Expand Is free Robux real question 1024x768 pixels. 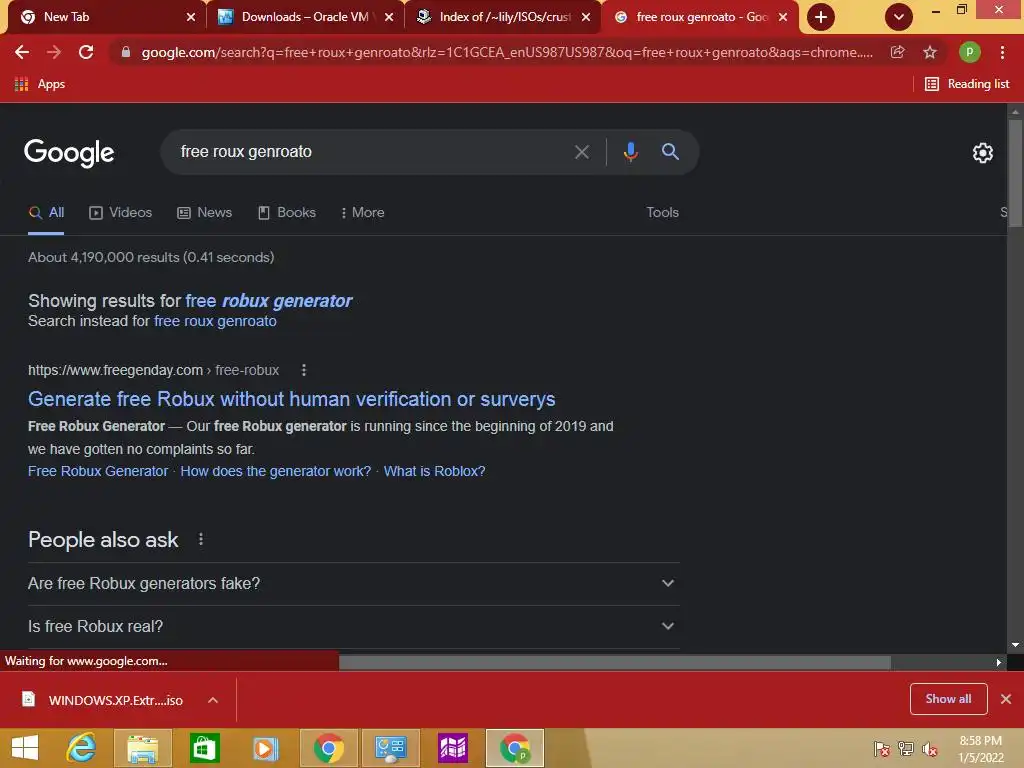click(x=353, y=626)
